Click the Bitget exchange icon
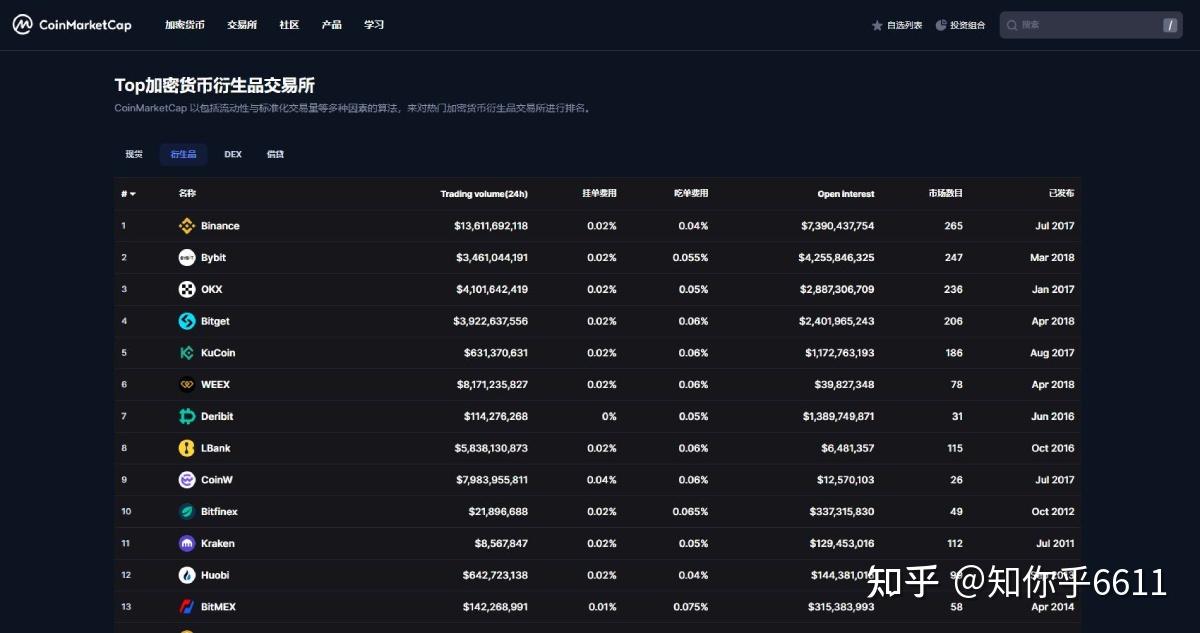 pyautogui.click(x=186, y=321)
